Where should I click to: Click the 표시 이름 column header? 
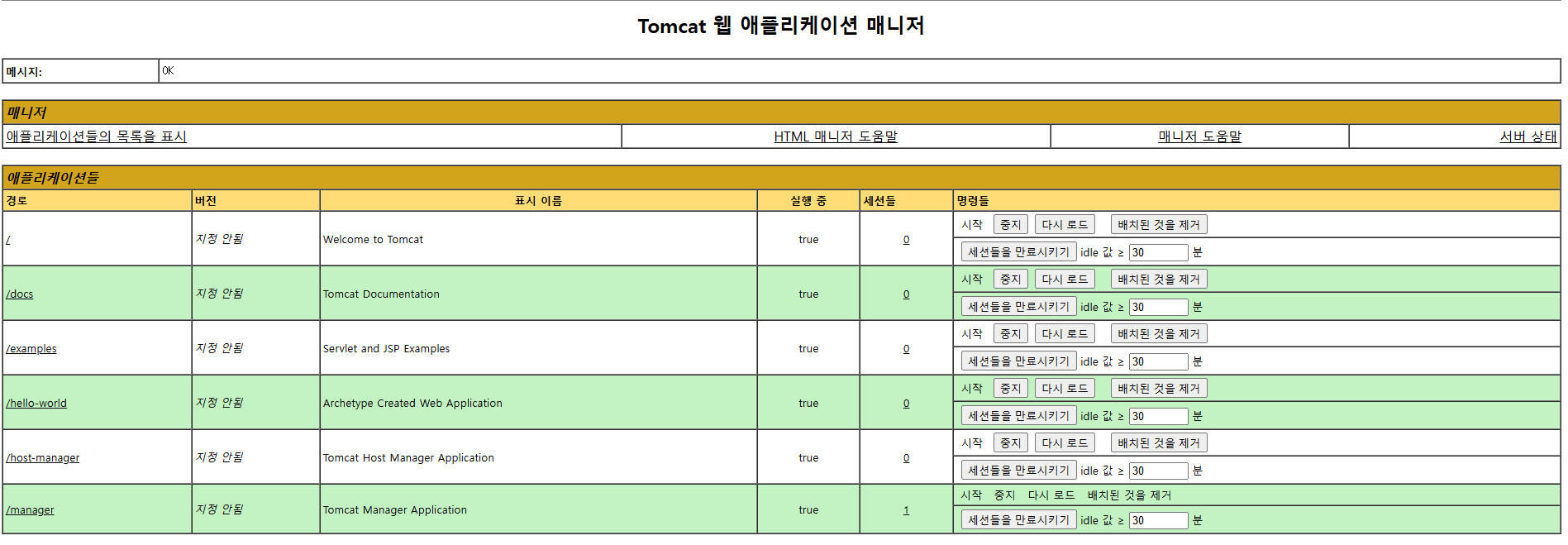(538, 201)
